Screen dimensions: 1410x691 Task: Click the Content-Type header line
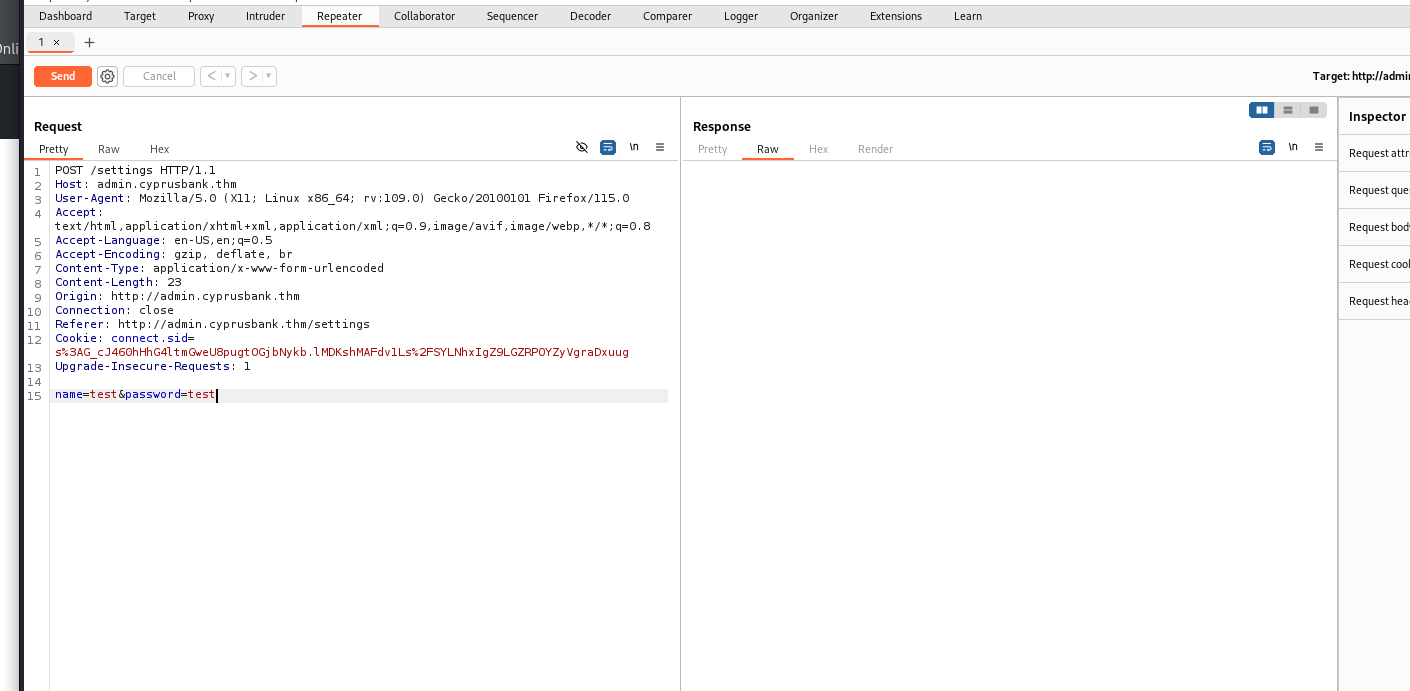219,268
